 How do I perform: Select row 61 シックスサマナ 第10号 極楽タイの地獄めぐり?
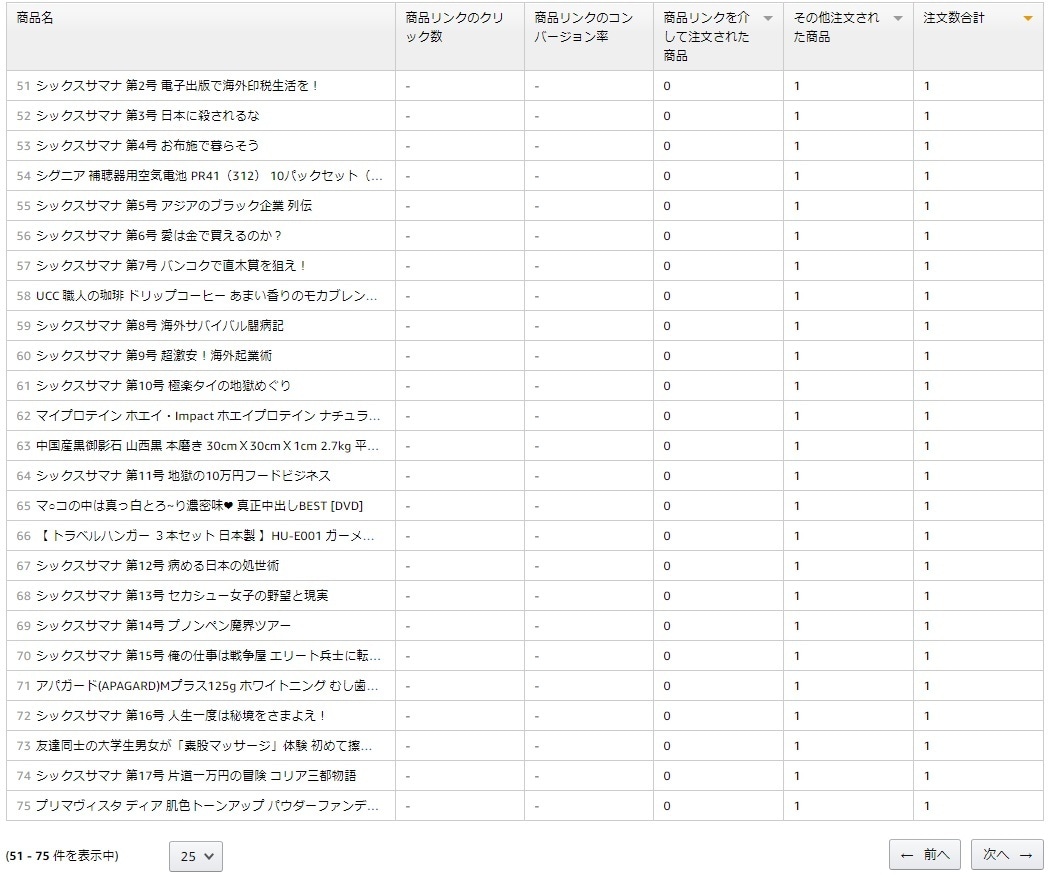point(524,385)
